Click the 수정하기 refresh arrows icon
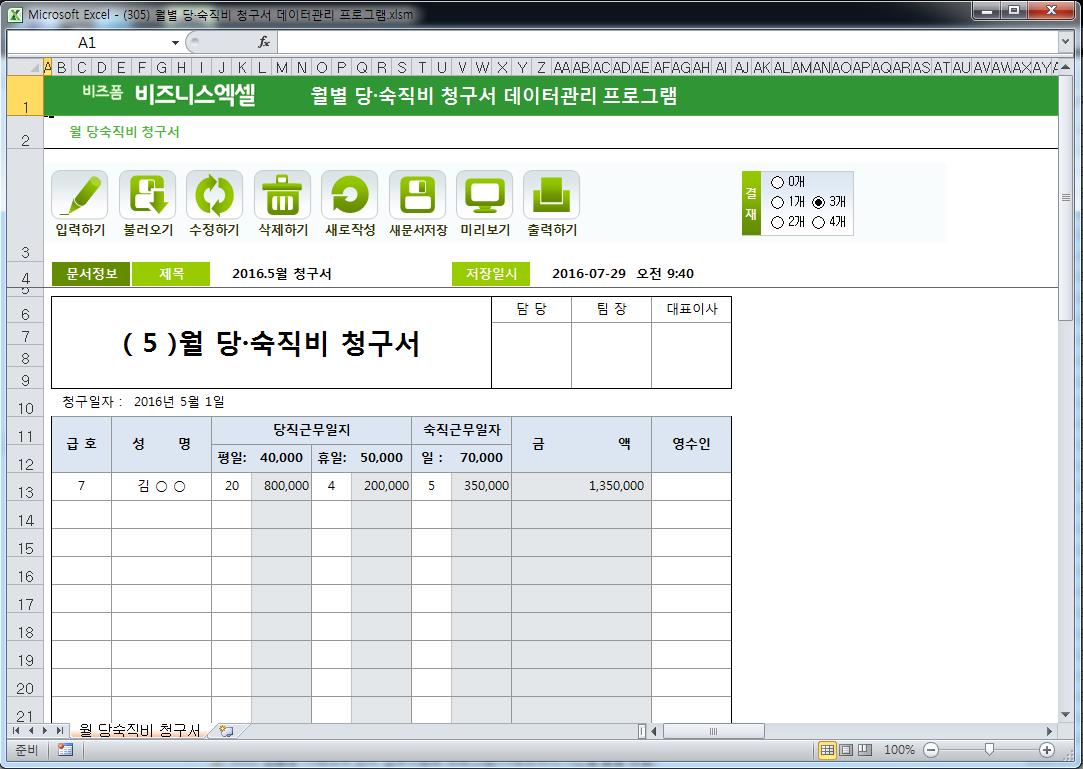This screenshot has width=1083, height=769. pyautogui.click(x=215, y=196)
